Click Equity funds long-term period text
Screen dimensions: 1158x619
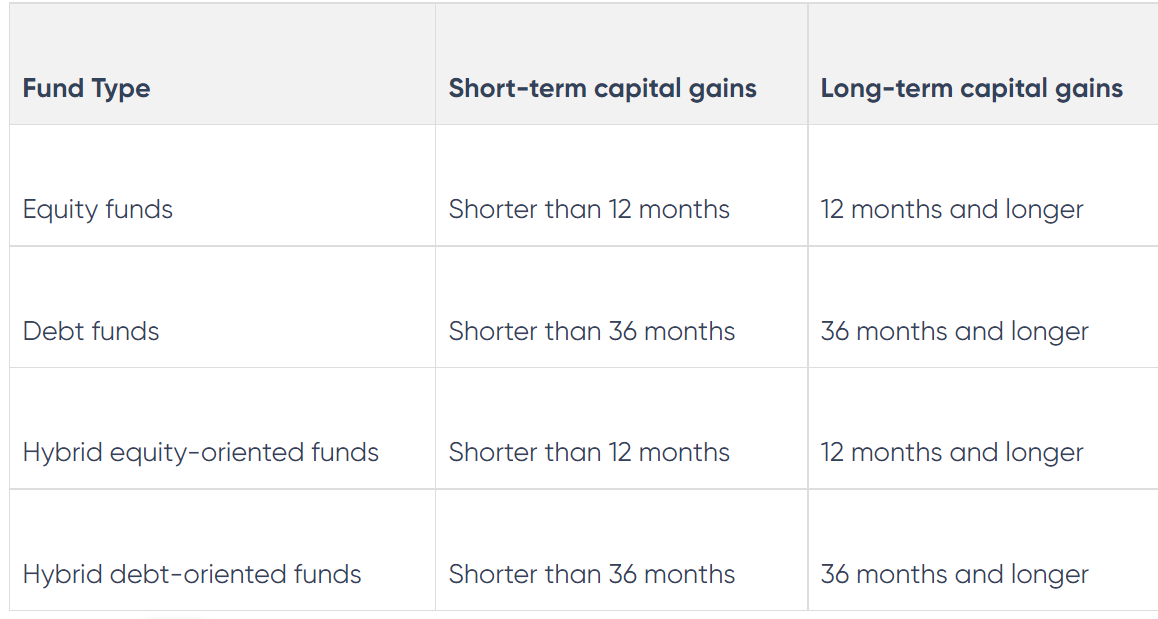[952, 209]
